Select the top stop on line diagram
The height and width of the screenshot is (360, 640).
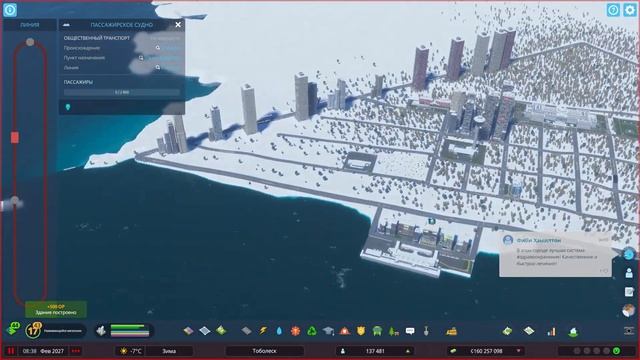click(x=30, y=42)
